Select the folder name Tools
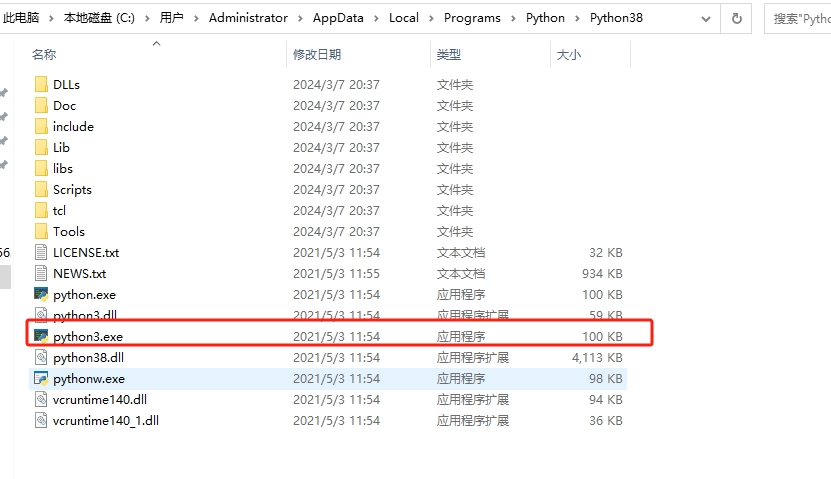This screenshot has height=479, width=831. [x=69, y=232]
